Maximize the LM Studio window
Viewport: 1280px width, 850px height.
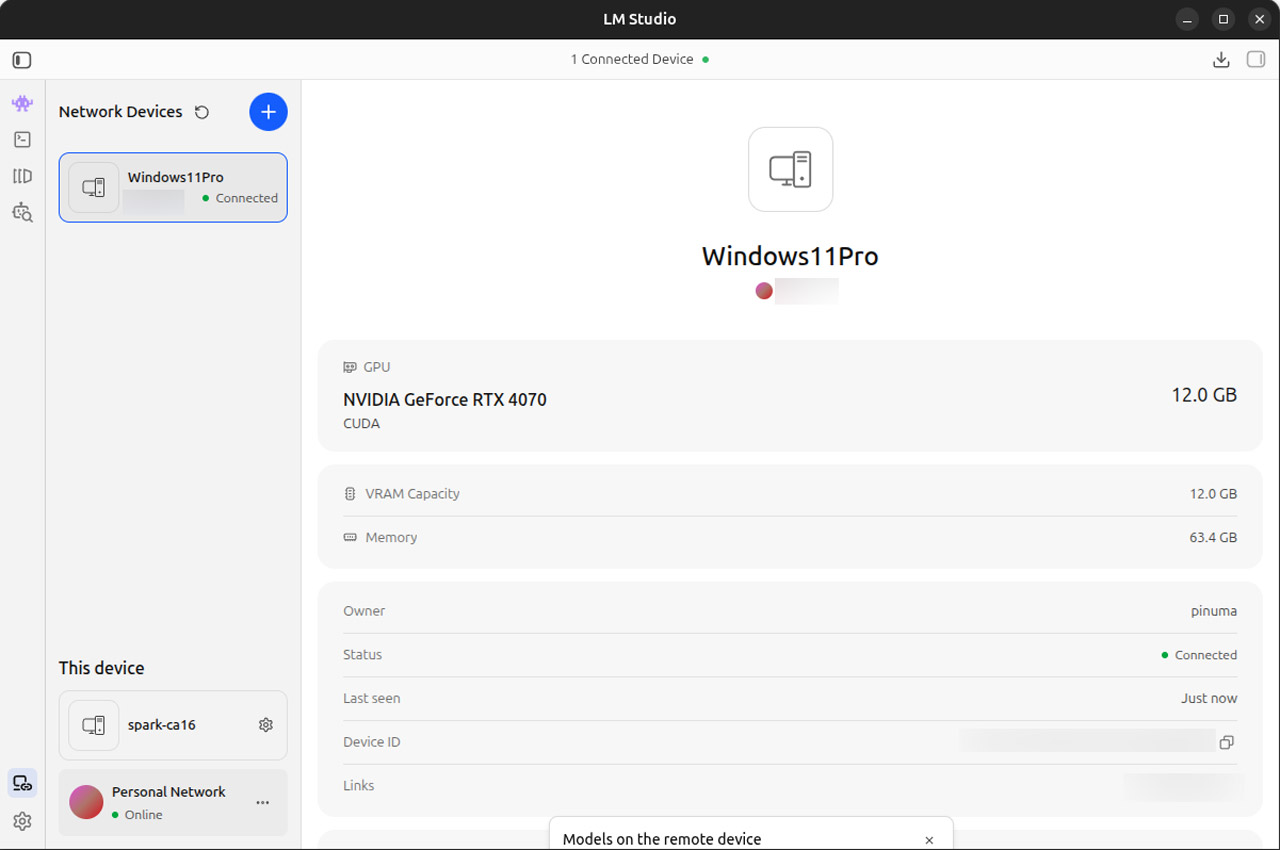tap(1223, 19)
